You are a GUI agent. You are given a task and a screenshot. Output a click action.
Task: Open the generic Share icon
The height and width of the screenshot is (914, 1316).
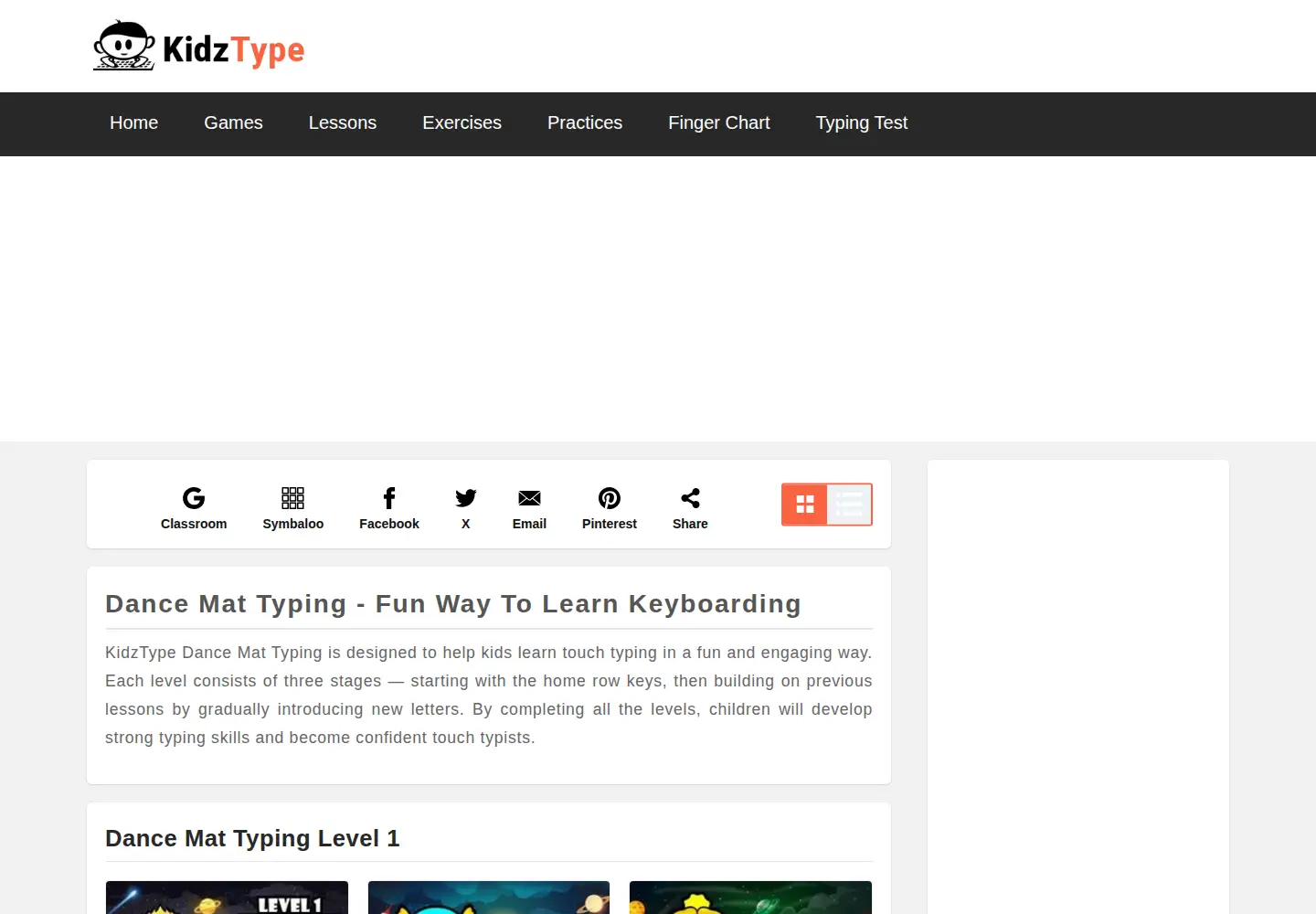pos(690,498)
